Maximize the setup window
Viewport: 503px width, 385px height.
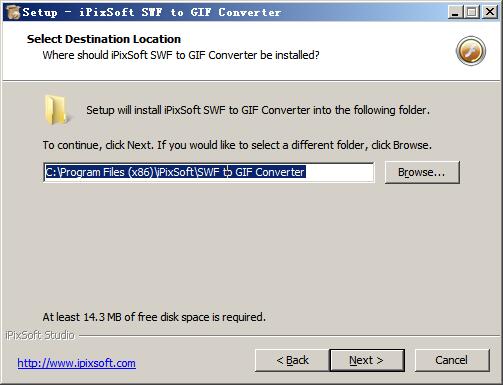472,12
